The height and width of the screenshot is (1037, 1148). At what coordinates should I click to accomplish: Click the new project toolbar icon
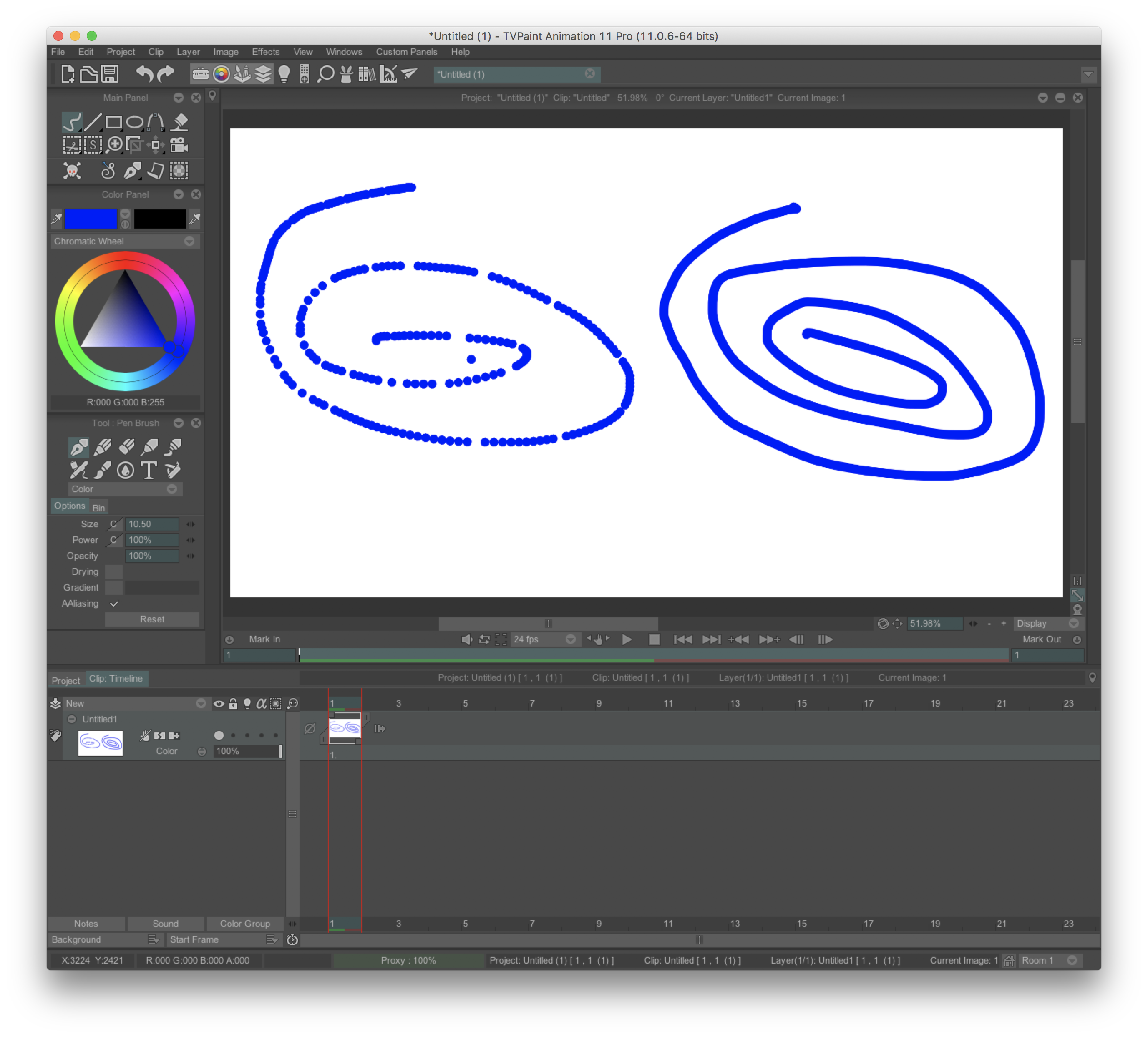[x=68, y=74]
